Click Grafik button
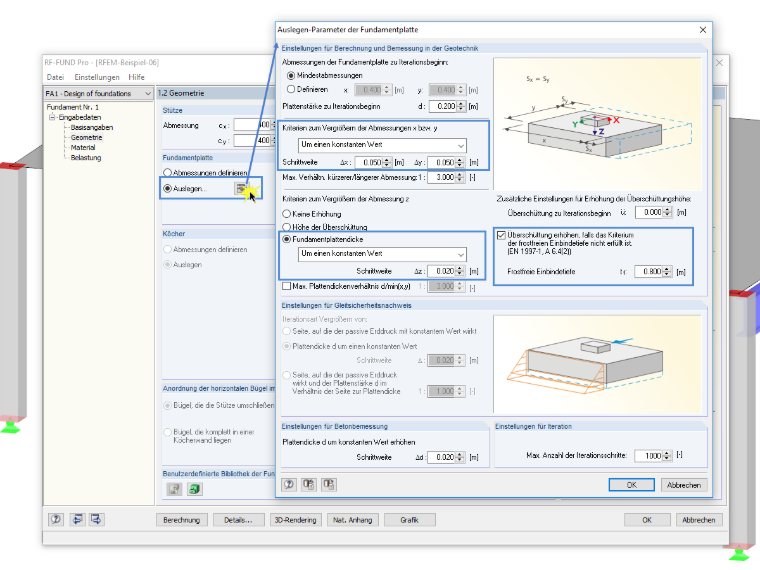760x570 pixels. 410,520
